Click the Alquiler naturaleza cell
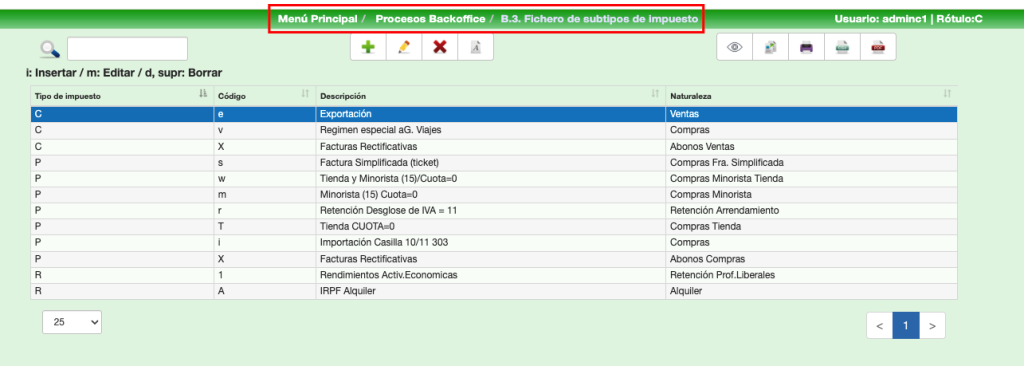 click(812, 291)
